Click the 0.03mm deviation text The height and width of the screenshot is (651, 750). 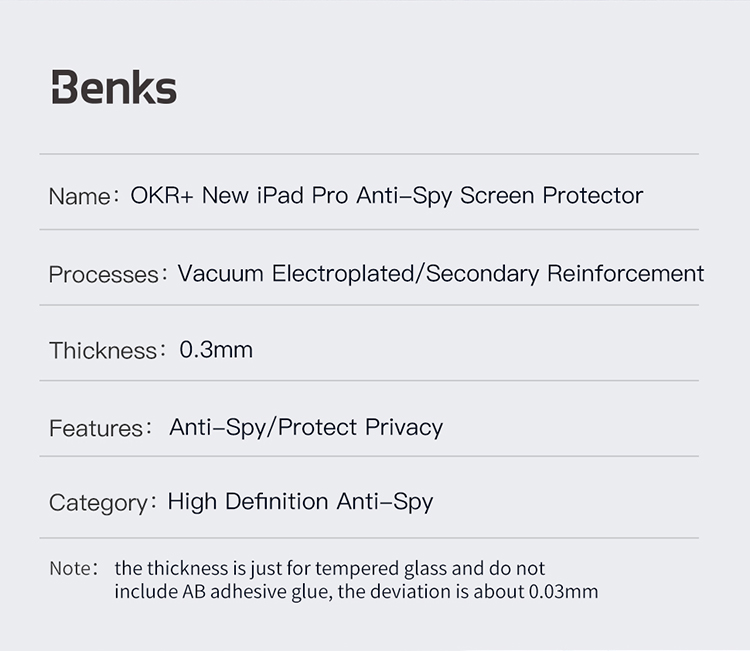(563, 592)
